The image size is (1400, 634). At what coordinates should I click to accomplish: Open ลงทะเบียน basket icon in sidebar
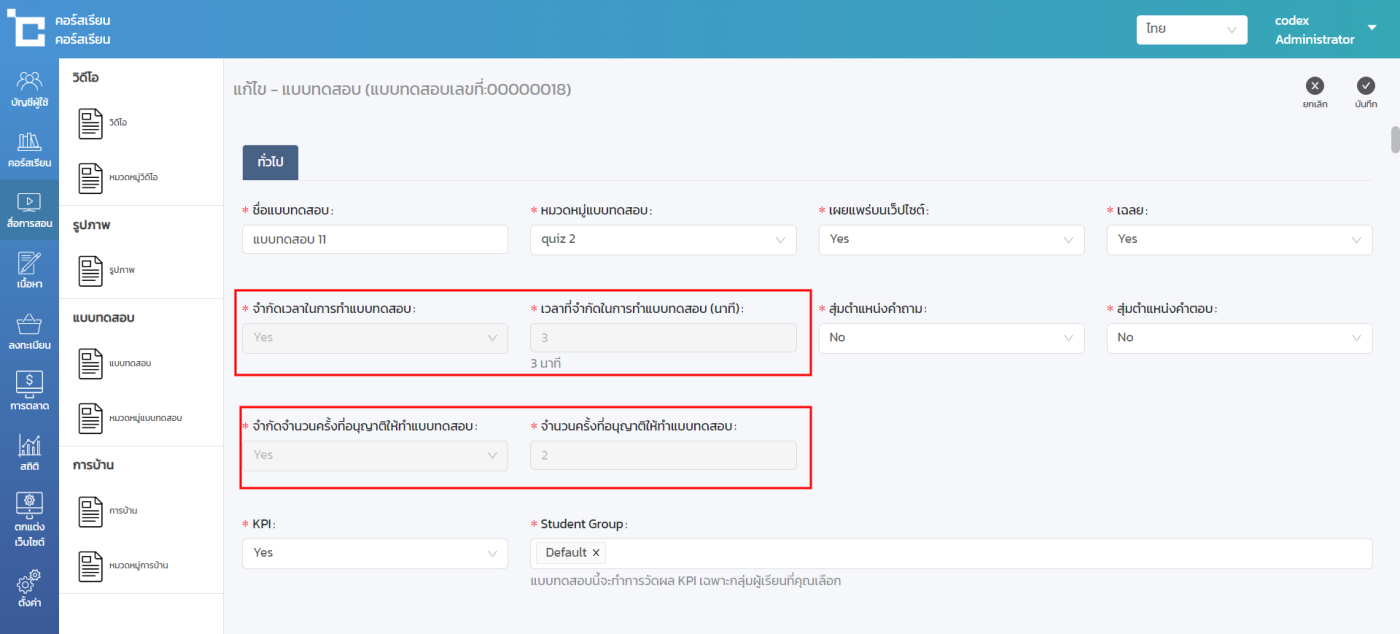(29, 331)
